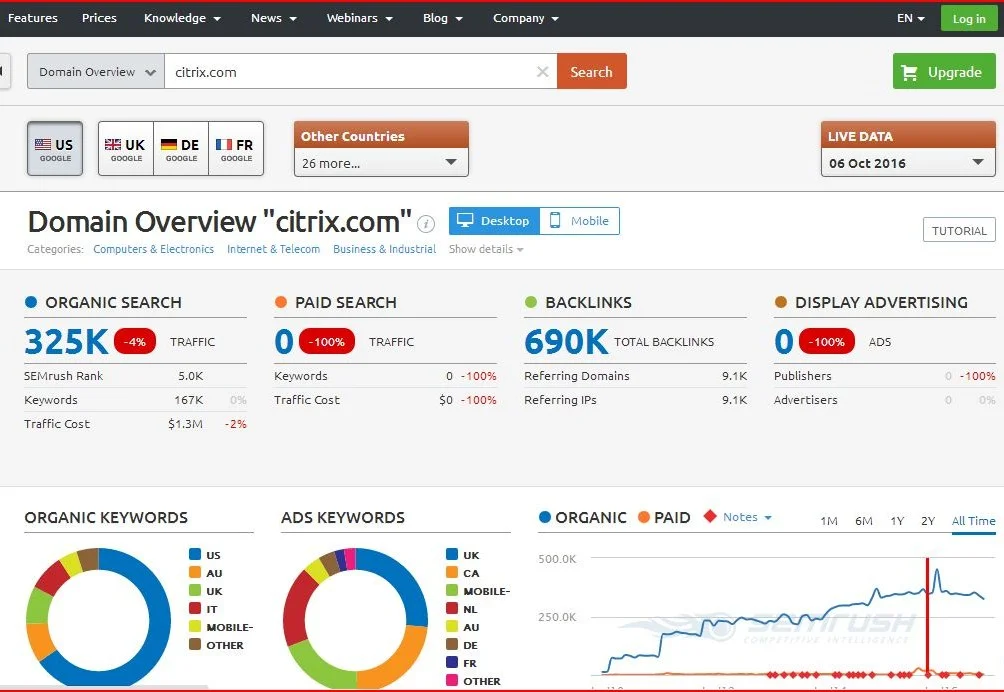This screenshot has width=1004, height=692.
Task: Select the 2Y chart range
Action: [x=928, y=521]
